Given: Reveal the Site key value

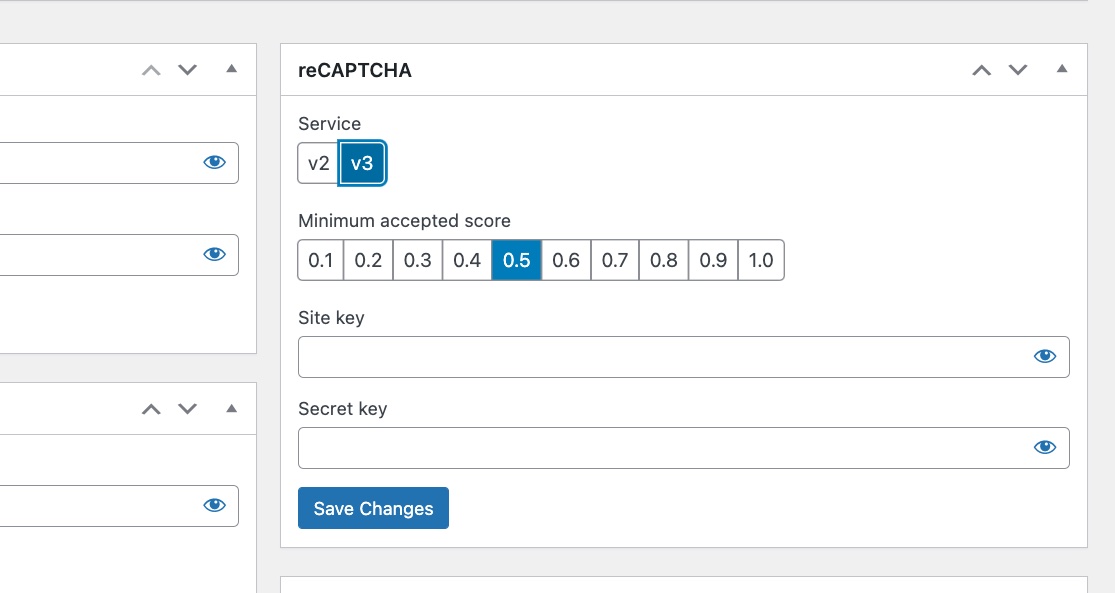Looking at the screenshot, I should coord(1045,357).
